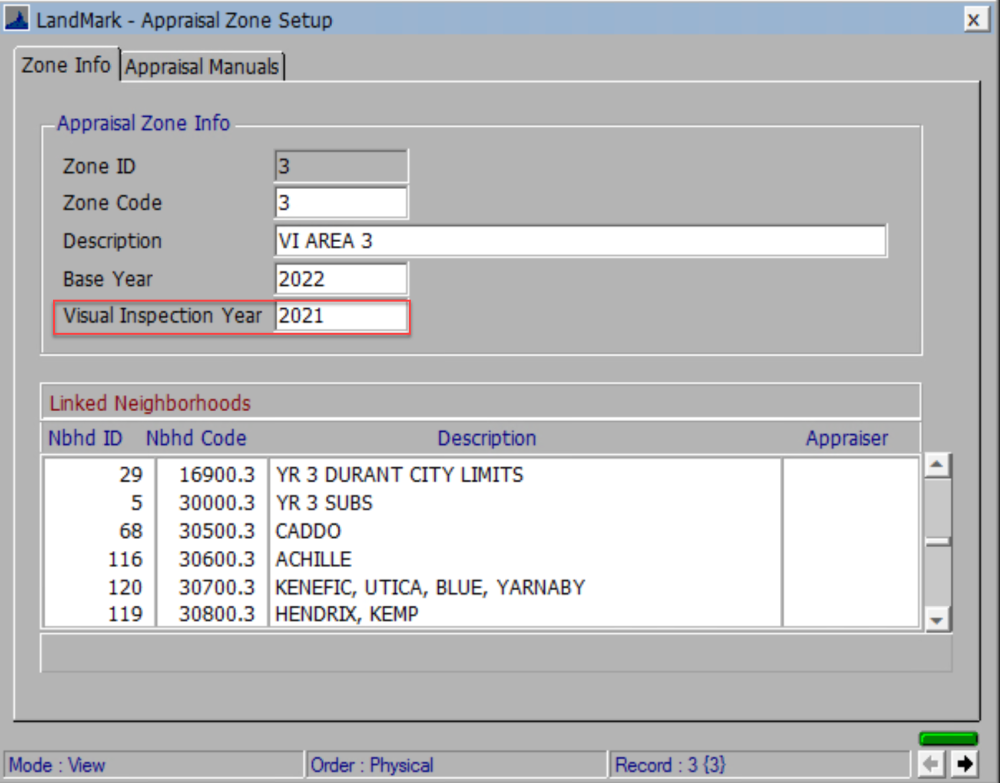This screenshot has height=783, width=1000.
Task: Click the Description field containing VI AREA 3
Action: point(580,240)
